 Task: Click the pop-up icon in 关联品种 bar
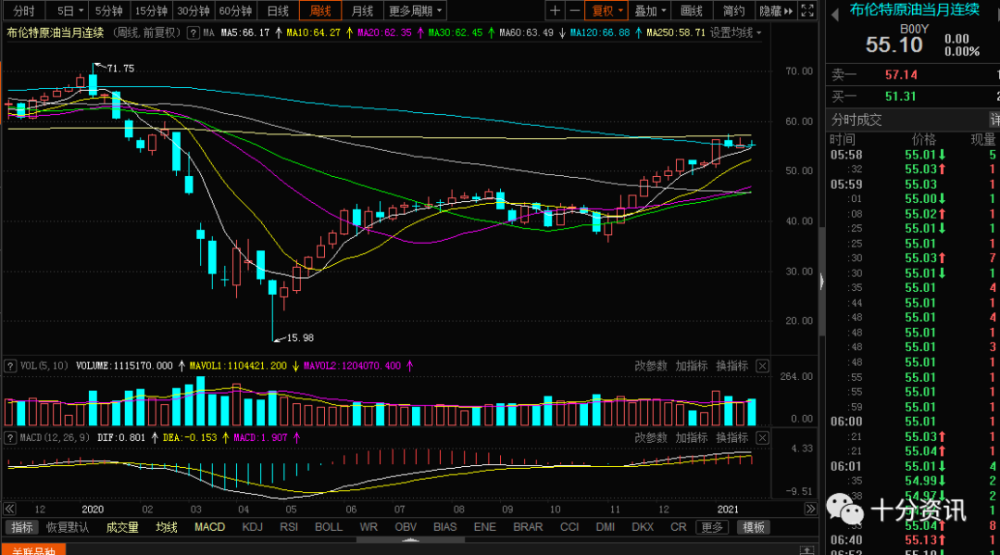tap(807, 550)
